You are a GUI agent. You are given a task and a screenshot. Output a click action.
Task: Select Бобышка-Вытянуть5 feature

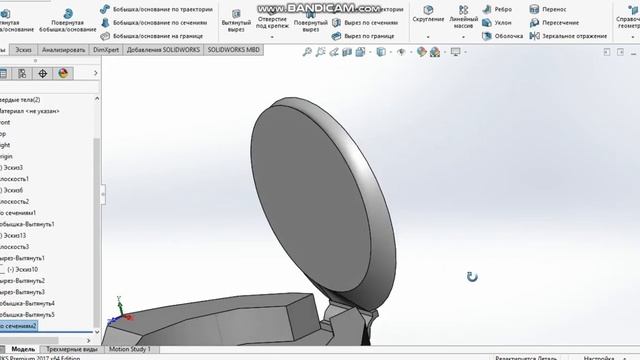point(27,315)
